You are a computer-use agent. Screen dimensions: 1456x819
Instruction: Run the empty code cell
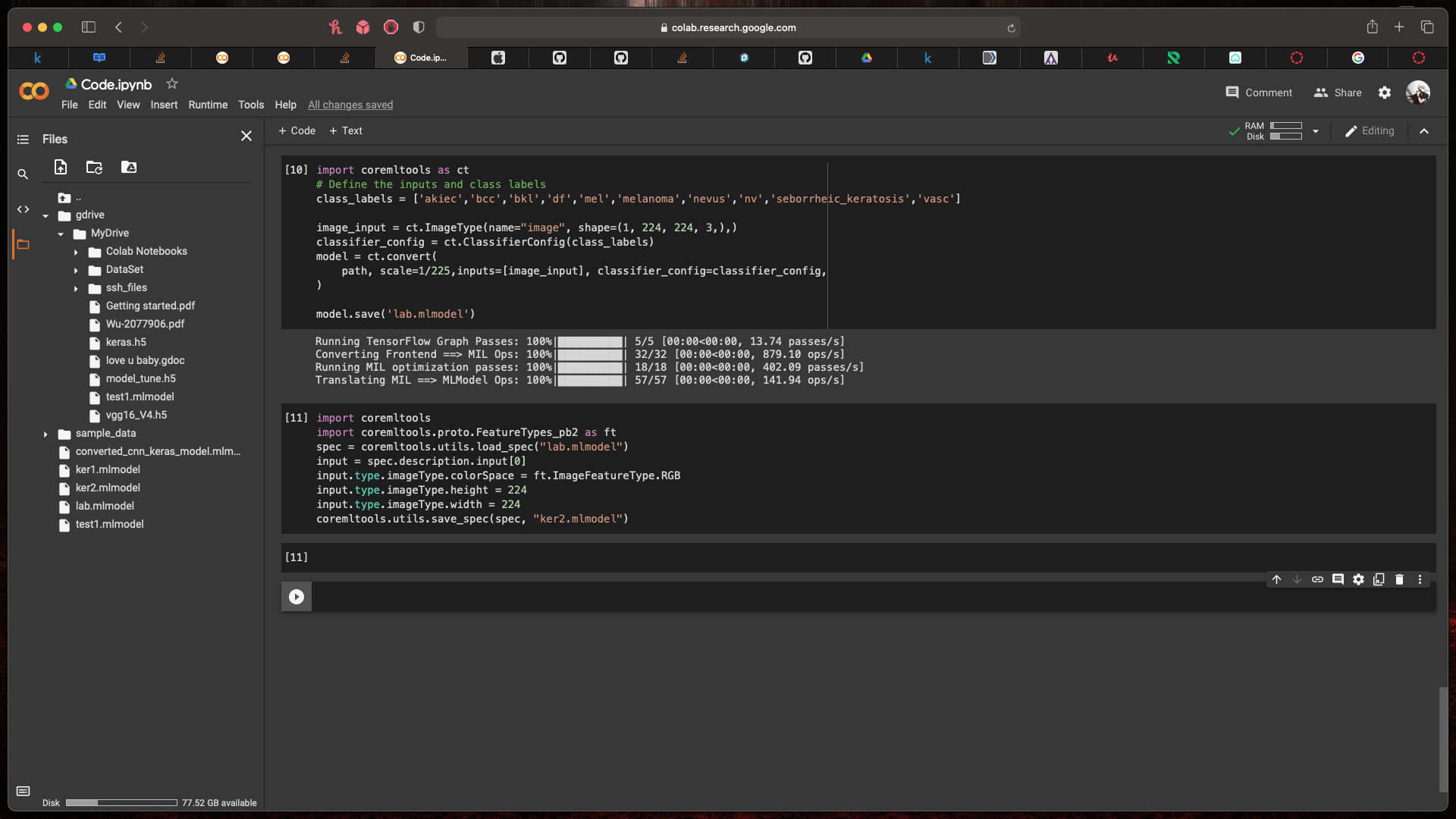click(297, 597)
